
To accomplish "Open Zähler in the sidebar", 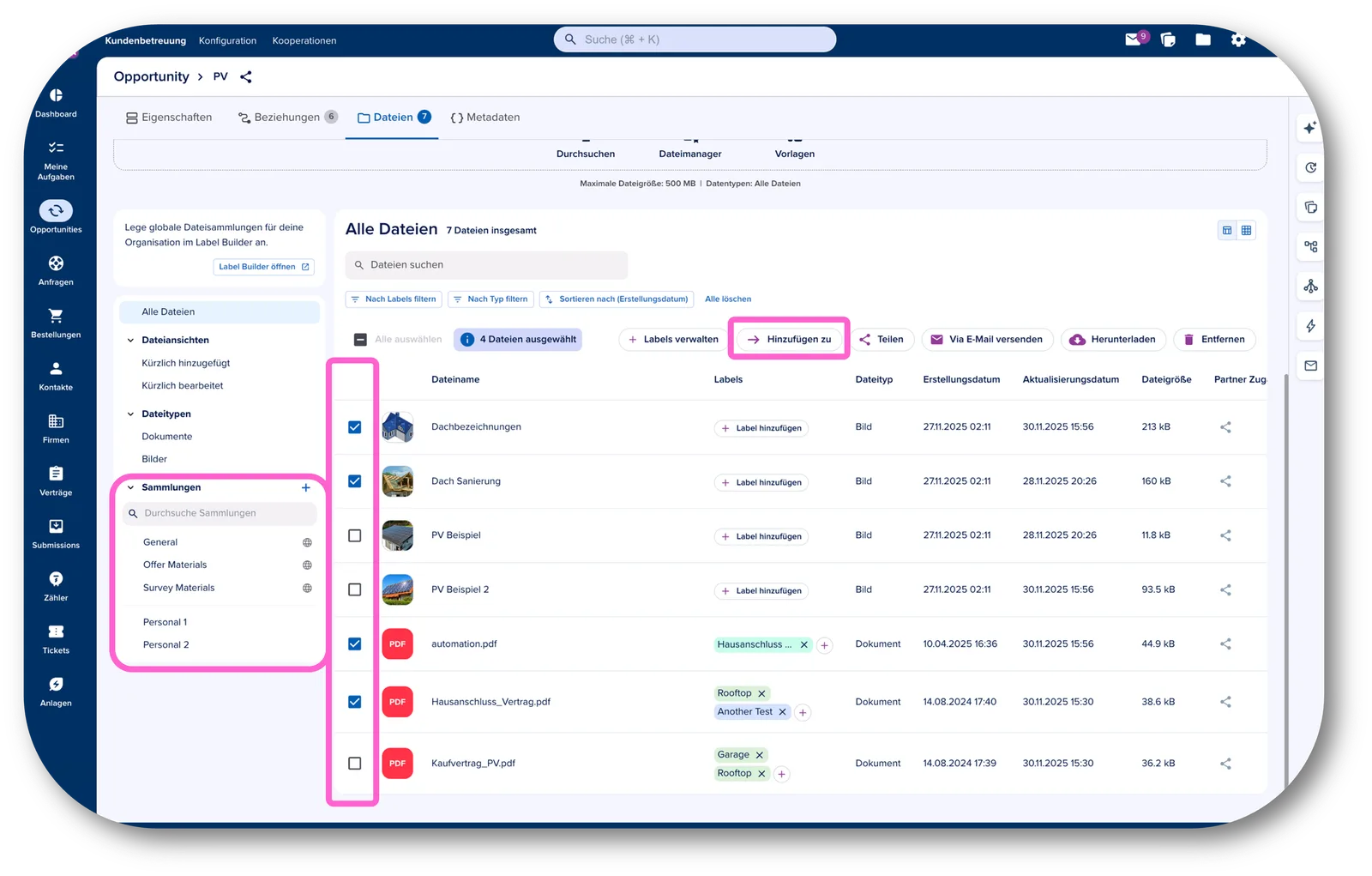I will [56, 586].
